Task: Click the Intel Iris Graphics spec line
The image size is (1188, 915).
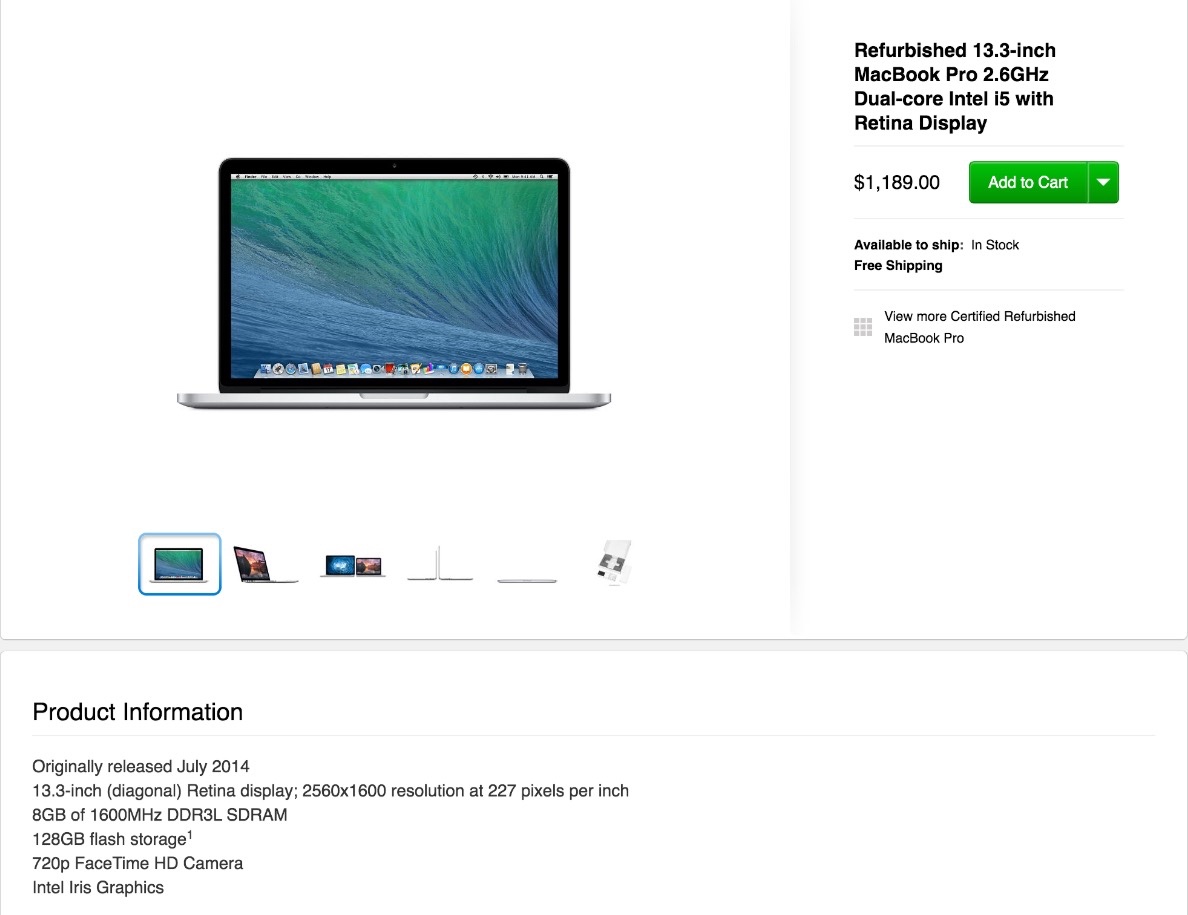Action: [98, 888]
